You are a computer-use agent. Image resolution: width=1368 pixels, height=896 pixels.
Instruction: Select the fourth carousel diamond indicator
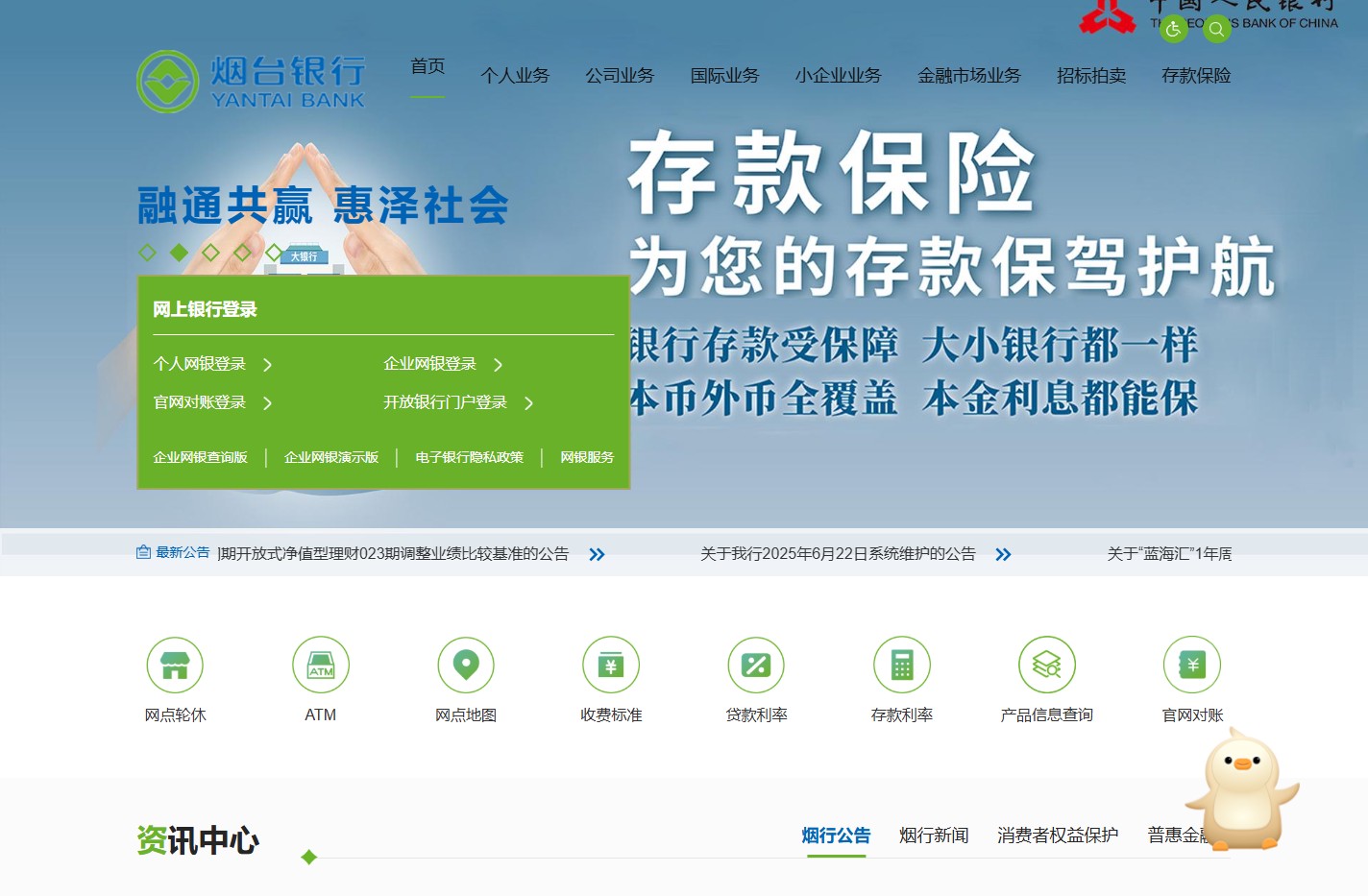point(242,253)
